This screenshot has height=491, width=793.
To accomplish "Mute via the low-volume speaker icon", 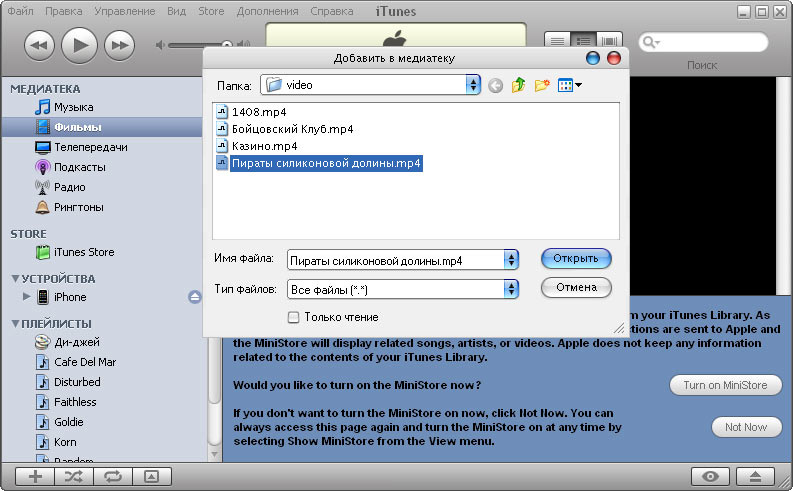I will point(160,45).
